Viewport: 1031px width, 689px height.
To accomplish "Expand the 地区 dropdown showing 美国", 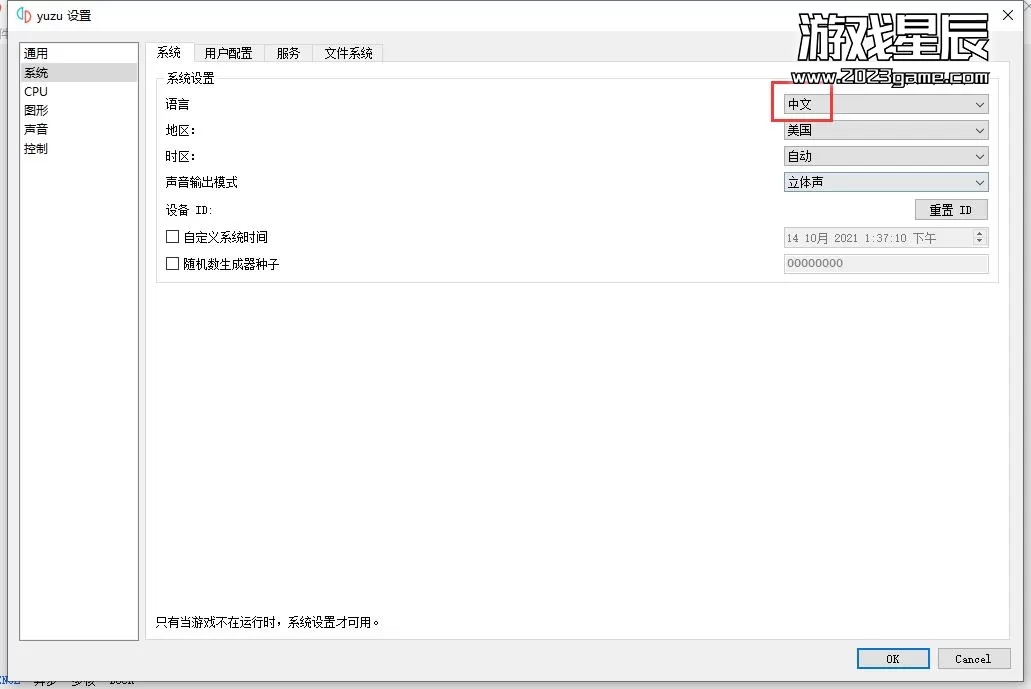I will (885, 130).
